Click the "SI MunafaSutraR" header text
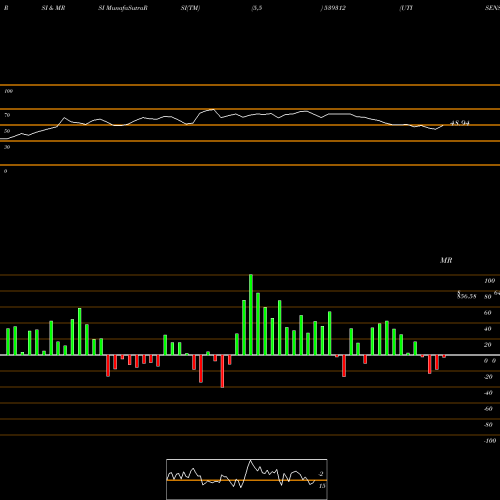Image resolution: width=500 pixels, height=500 pixels. [x=123, y=8]
